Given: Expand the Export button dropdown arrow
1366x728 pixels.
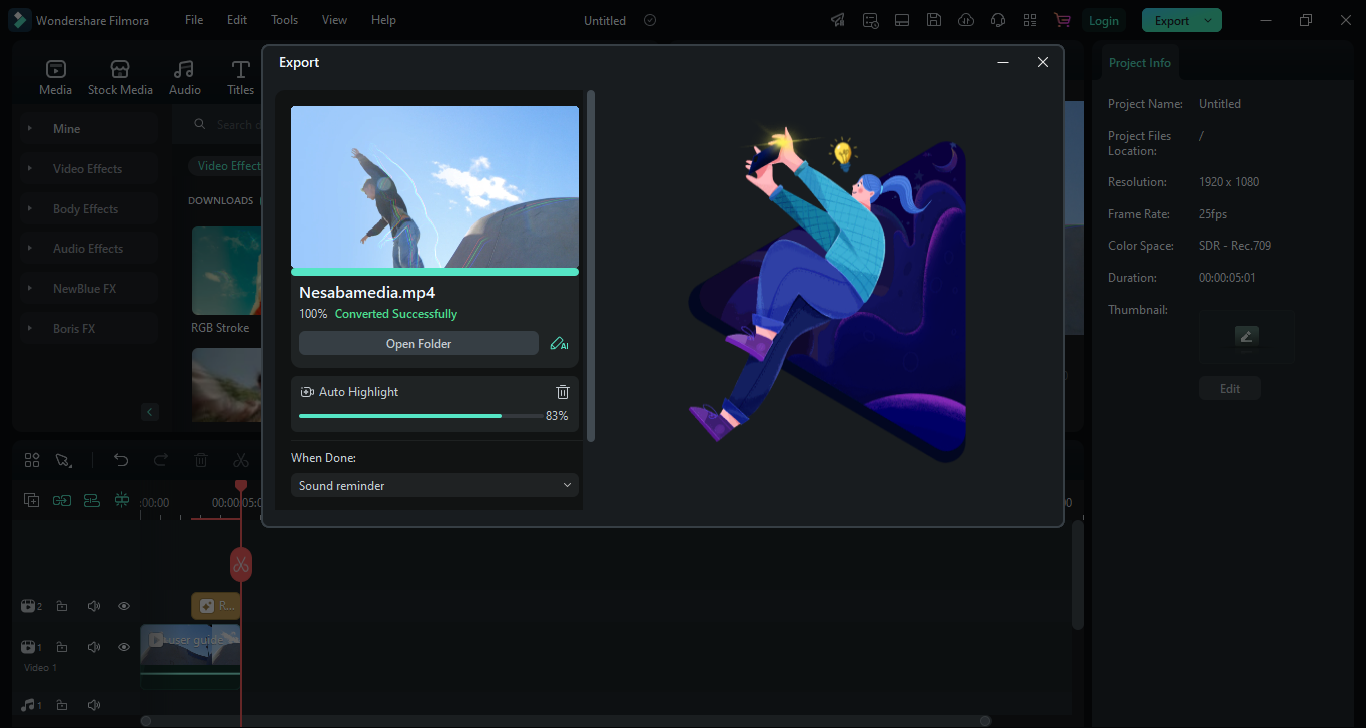Looking at the screenshot, I should [x=1208, y=20].
